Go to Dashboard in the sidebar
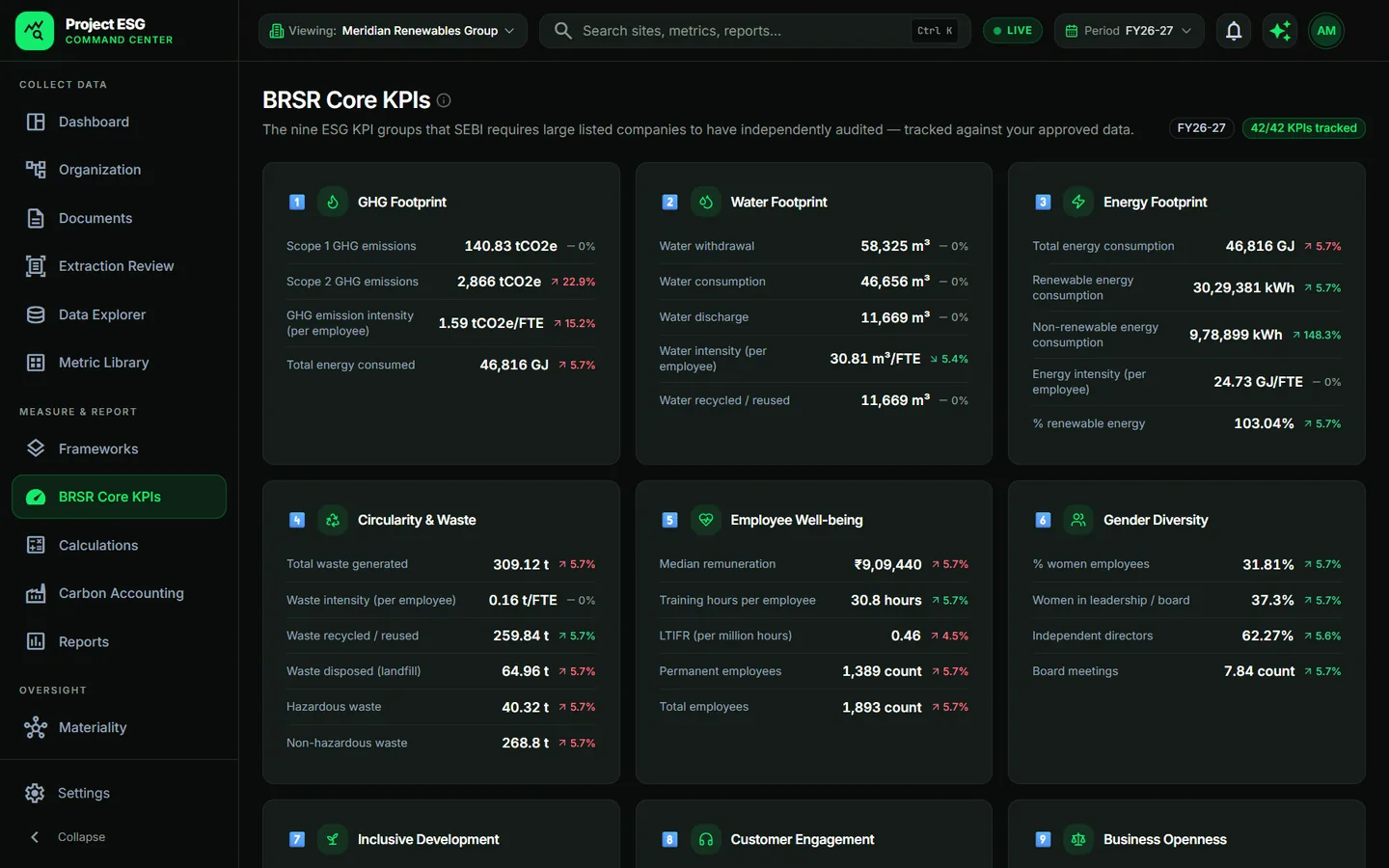1389x868 pixels. pos(119,122)
